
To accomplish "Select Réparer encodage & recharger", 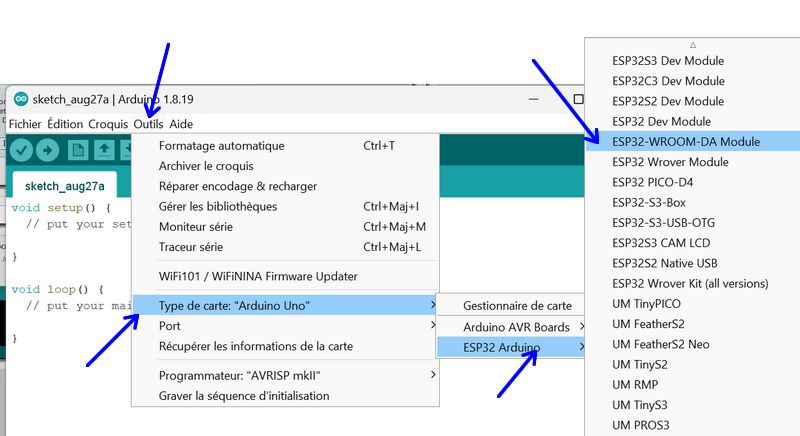I will 285,186.
